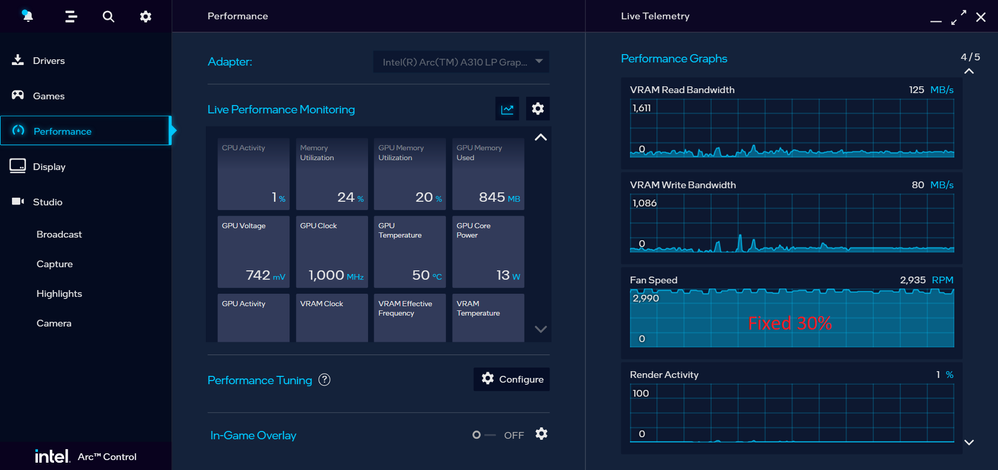Select the GPU Clock tile
This screenshot has height=470, width=998.
(332, 252)
